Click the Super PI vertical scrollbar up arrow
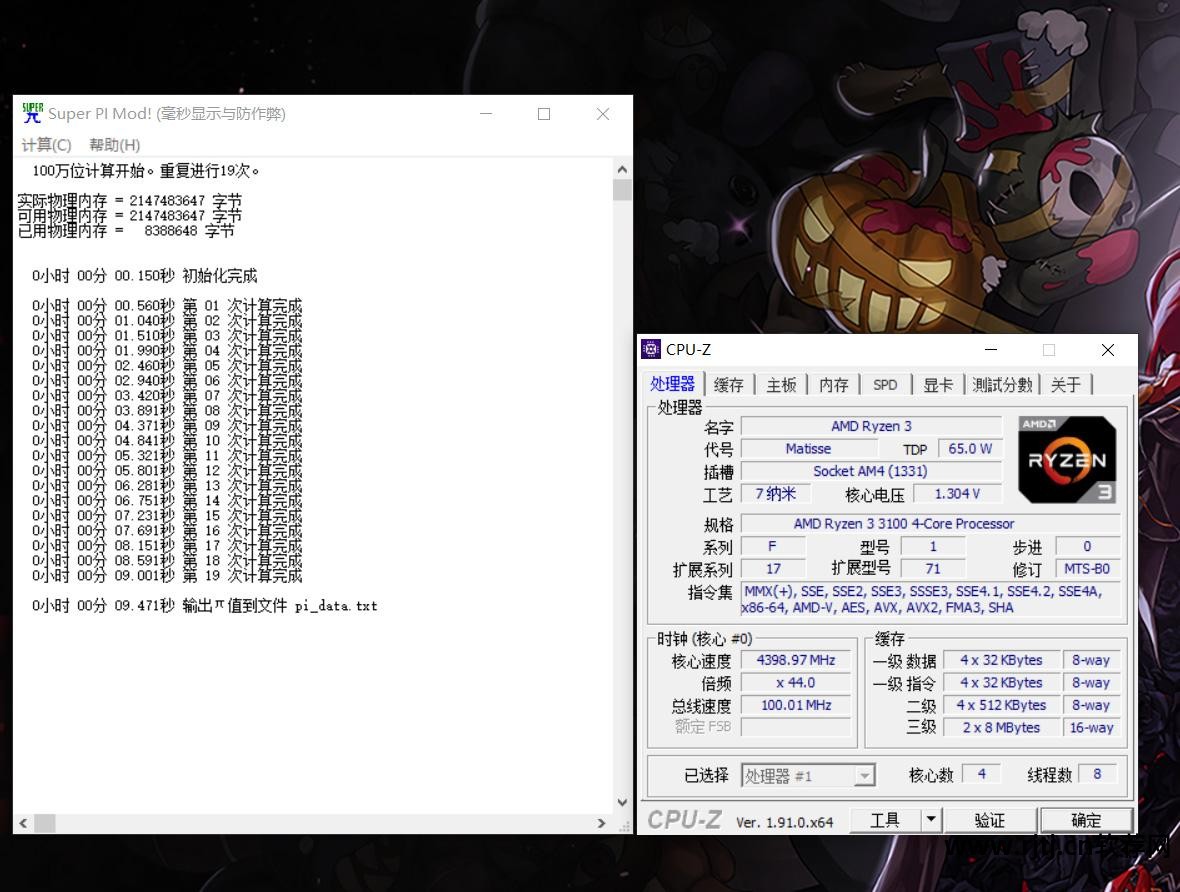1180x892 pixels. click(x=622, y=169)
